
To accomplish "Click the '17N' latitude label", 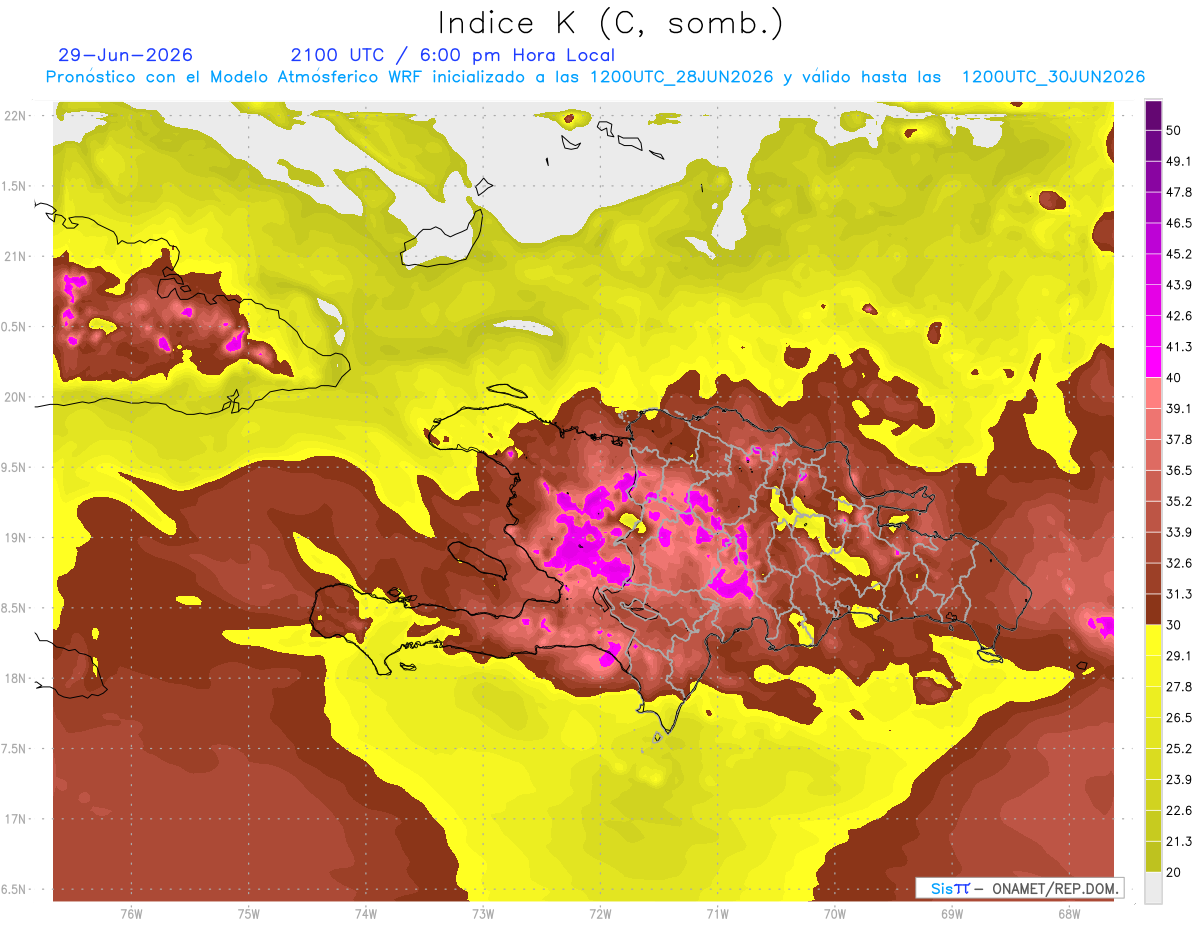I will coord(16,819).
